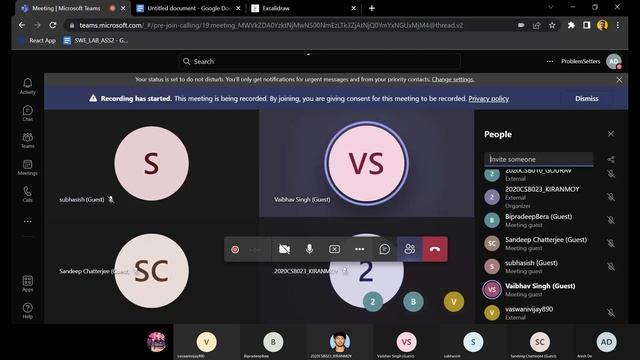Open Chat in the Teams sidebar

[x=27, y=113]
